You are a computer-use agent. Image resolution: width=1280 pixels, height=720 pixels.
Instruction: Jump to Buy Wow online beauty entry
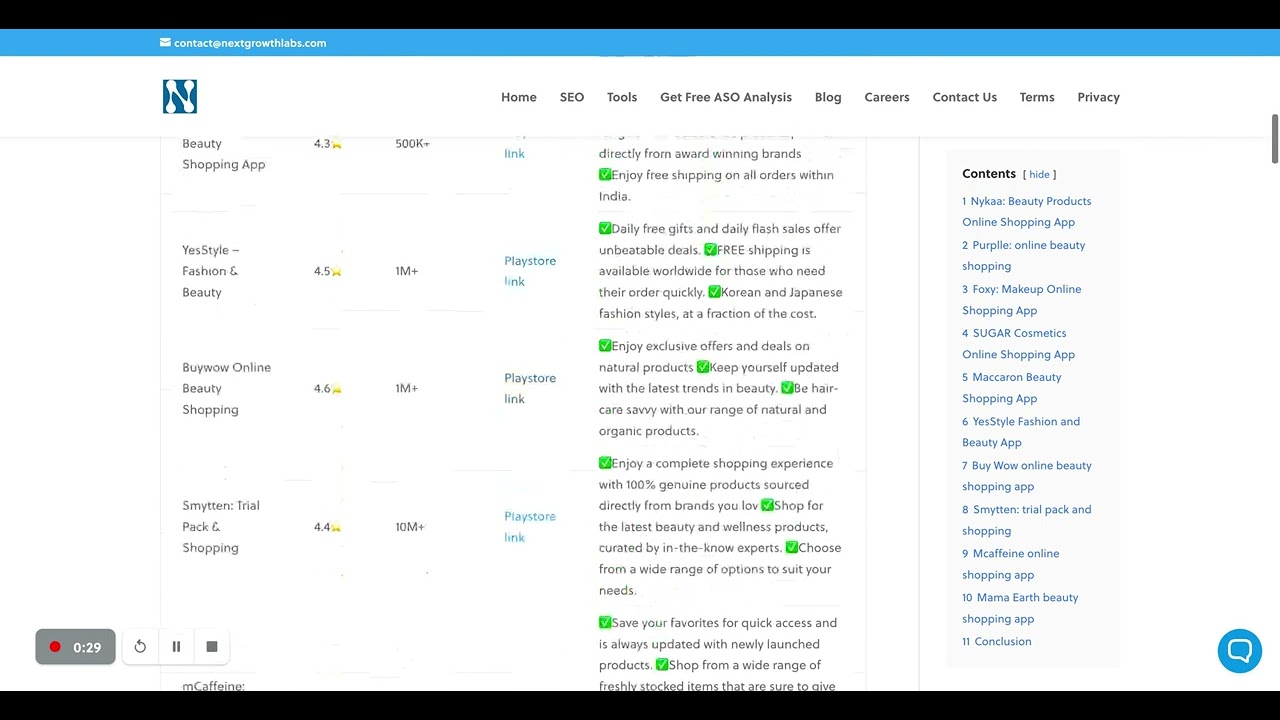pos(1027,476)
